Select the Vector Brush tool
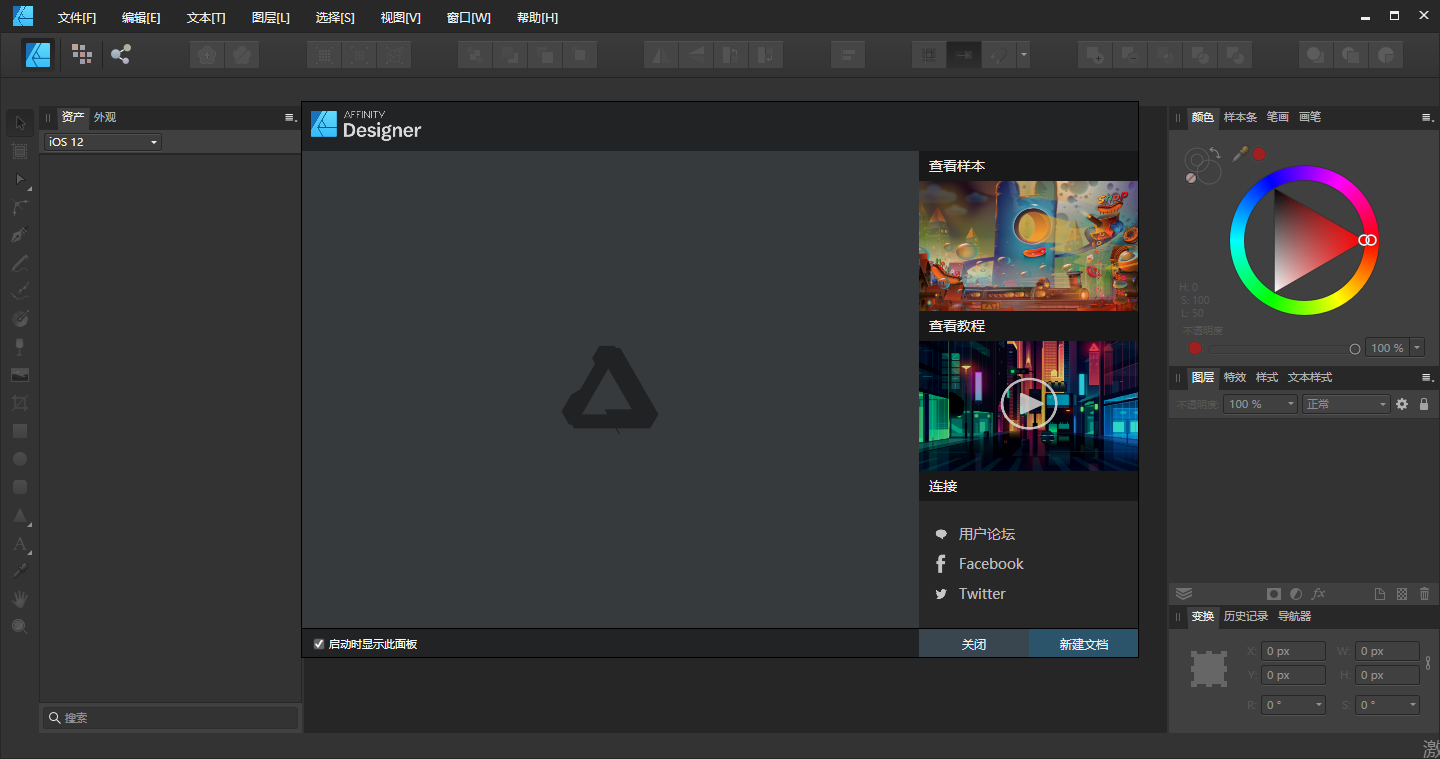The image size is (1440, 759). click(19, 291)
